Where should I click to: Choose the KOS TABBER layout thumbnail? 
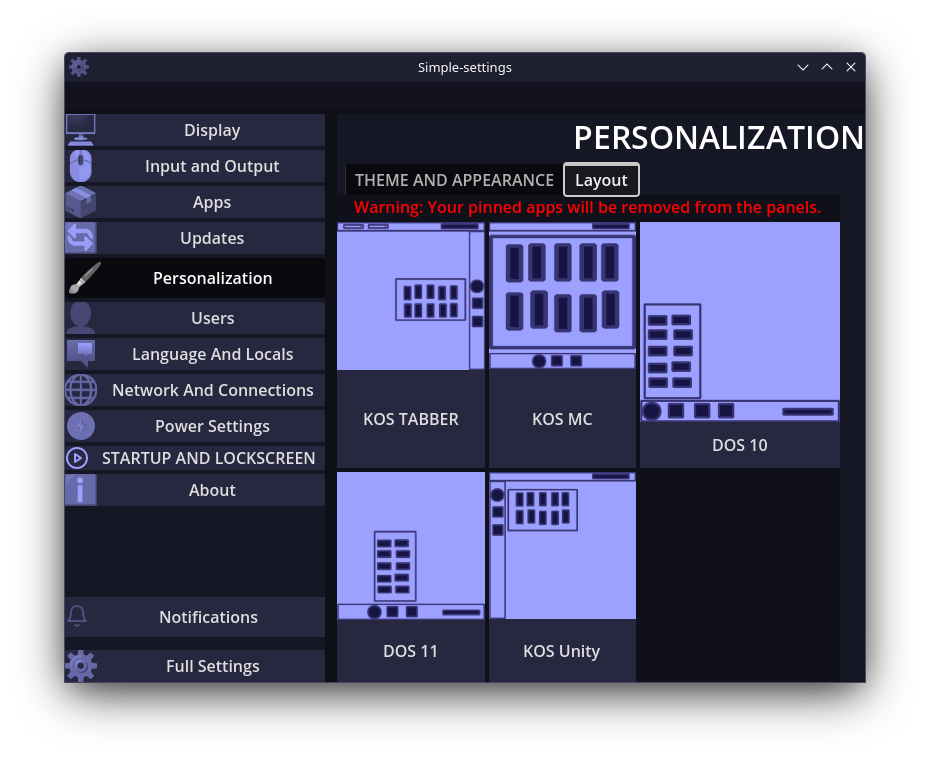pos(410,296)
